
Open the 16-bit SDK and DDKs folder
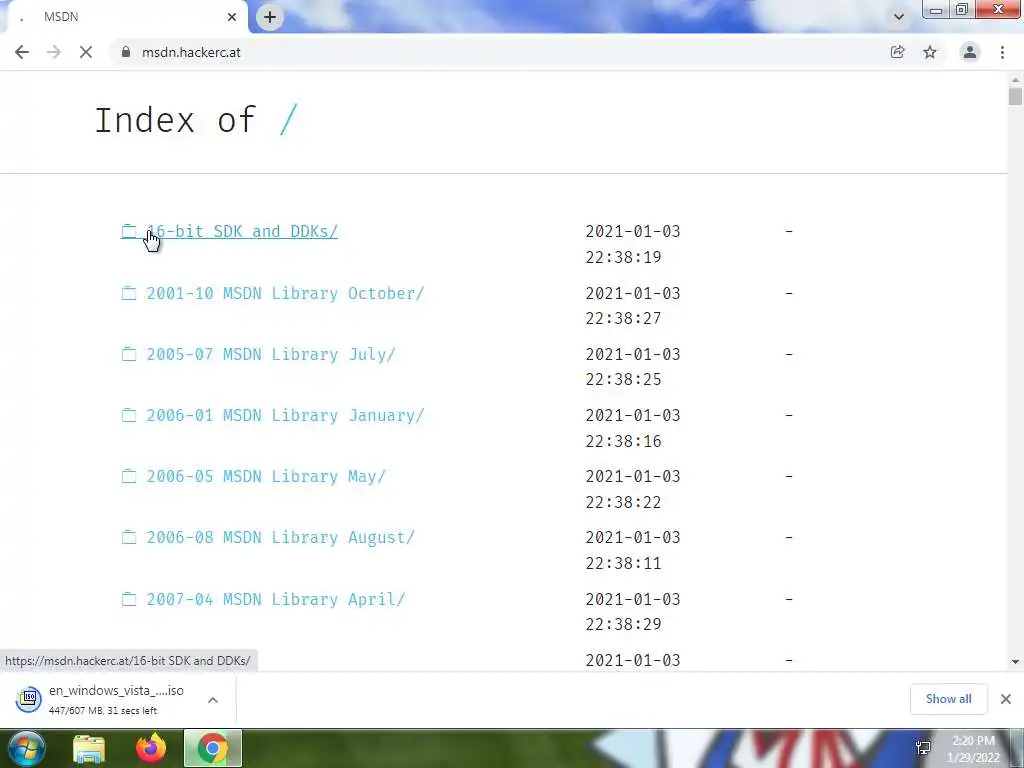tap(242, 231)
